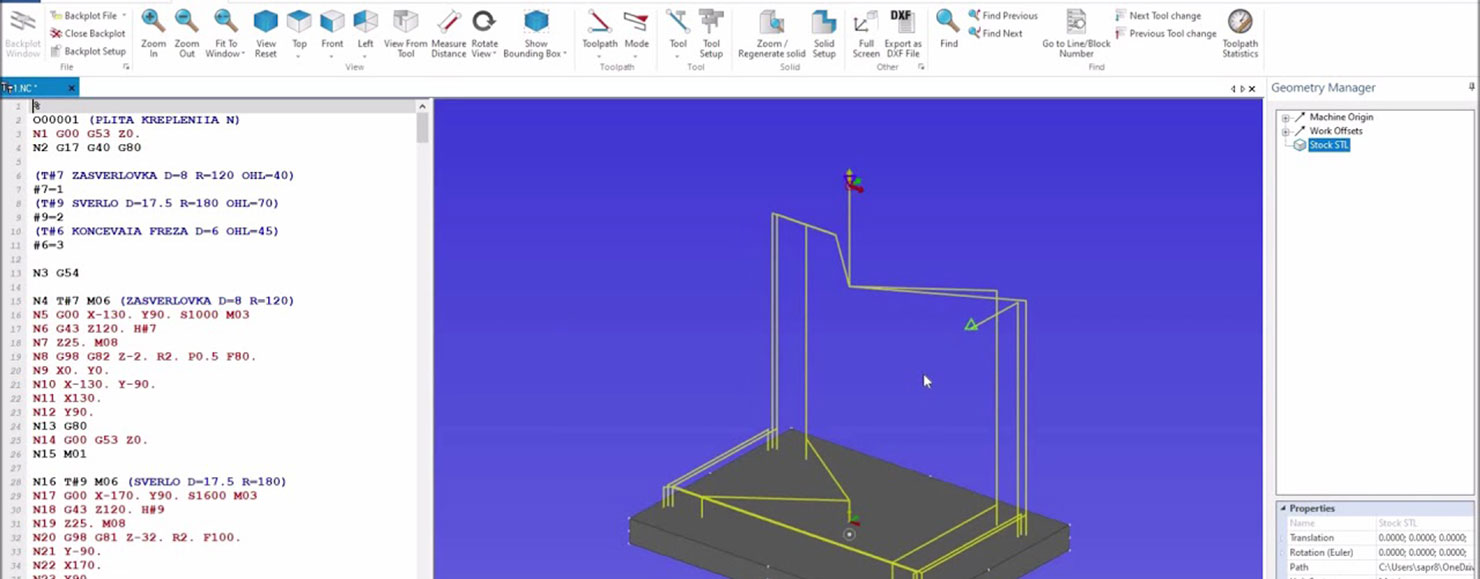Select Stock STL in the geometry tree
1480x579 pixels.
pos(1328,145)
